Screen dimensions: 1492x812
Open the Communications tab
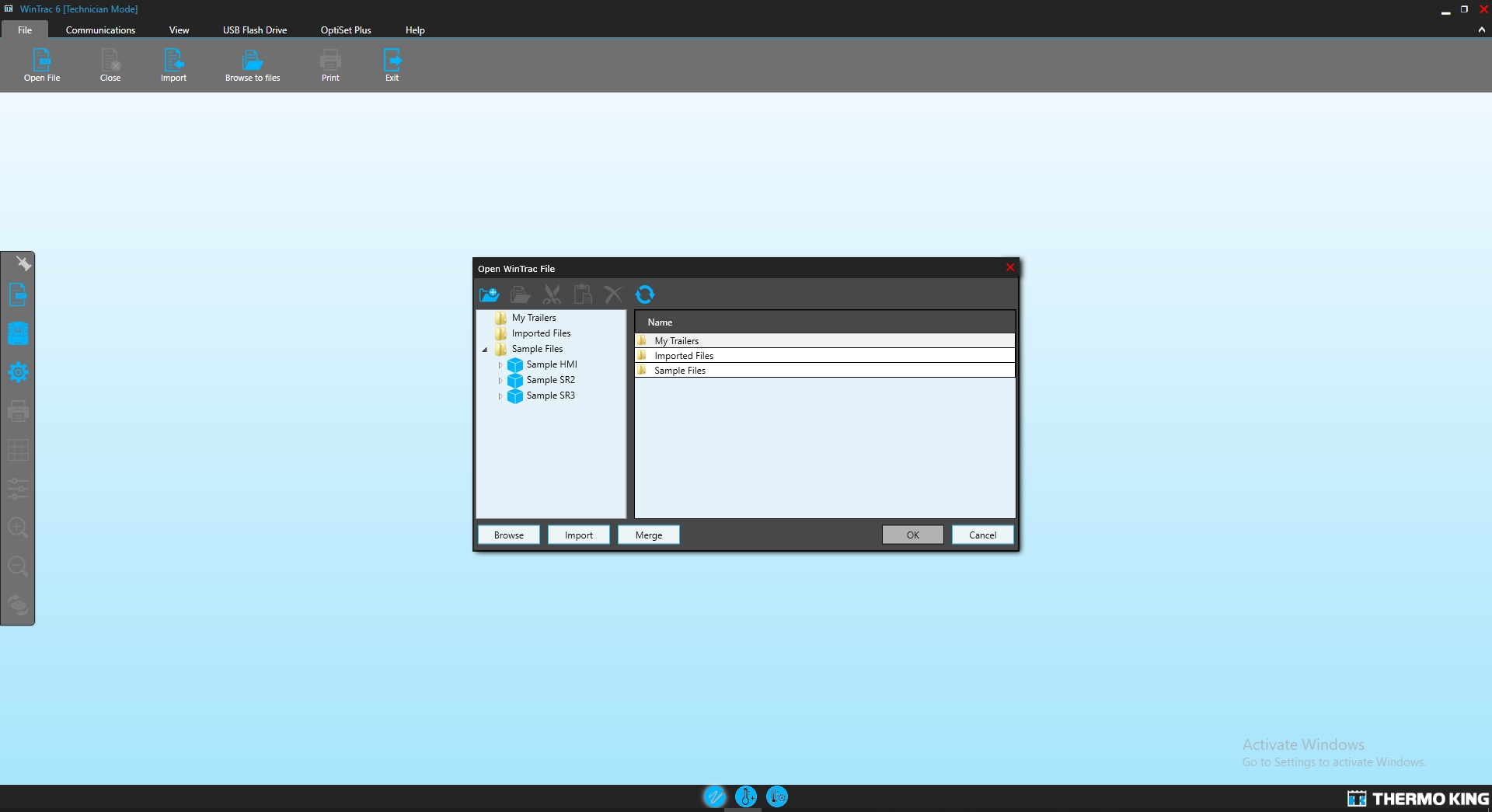pyautogui.click(x=100, y=30)
